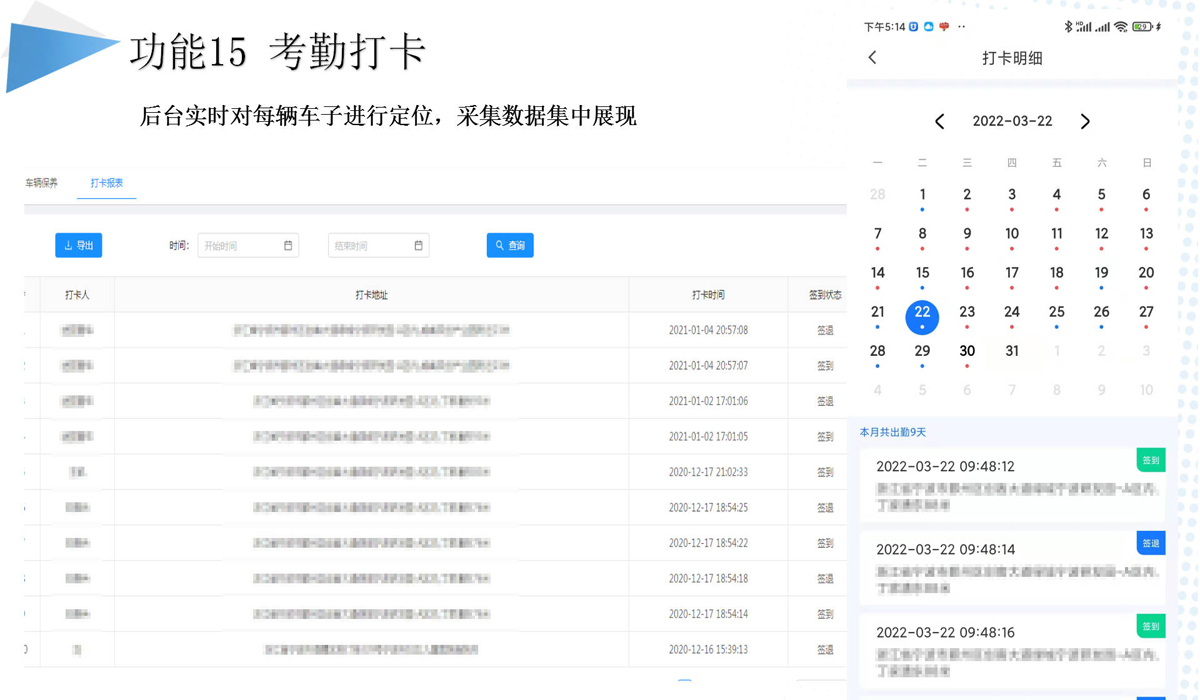Image resolution: width=1200 pixels, height=700 pixels.
Task: Go to next date with right chevron
Action: 1085,121
